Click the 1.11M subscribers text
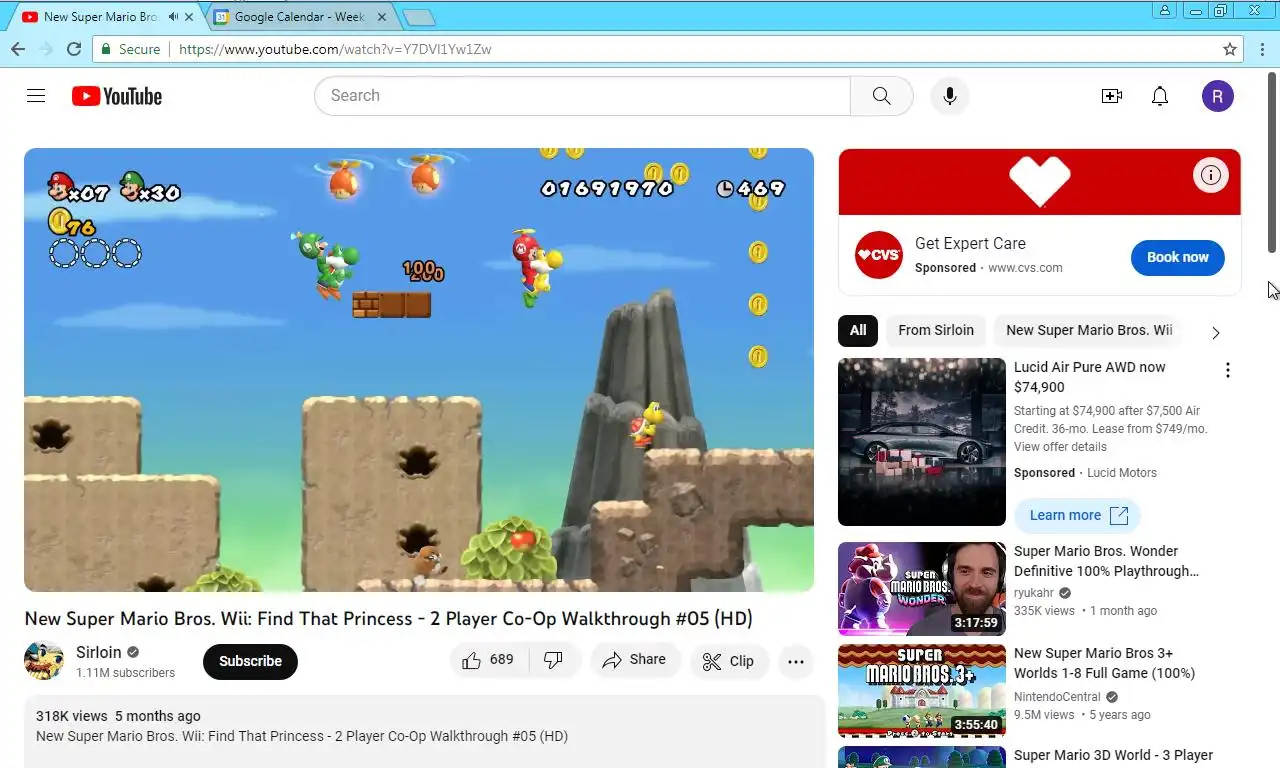Screen dimensions: 1280x768 [125, 673]
